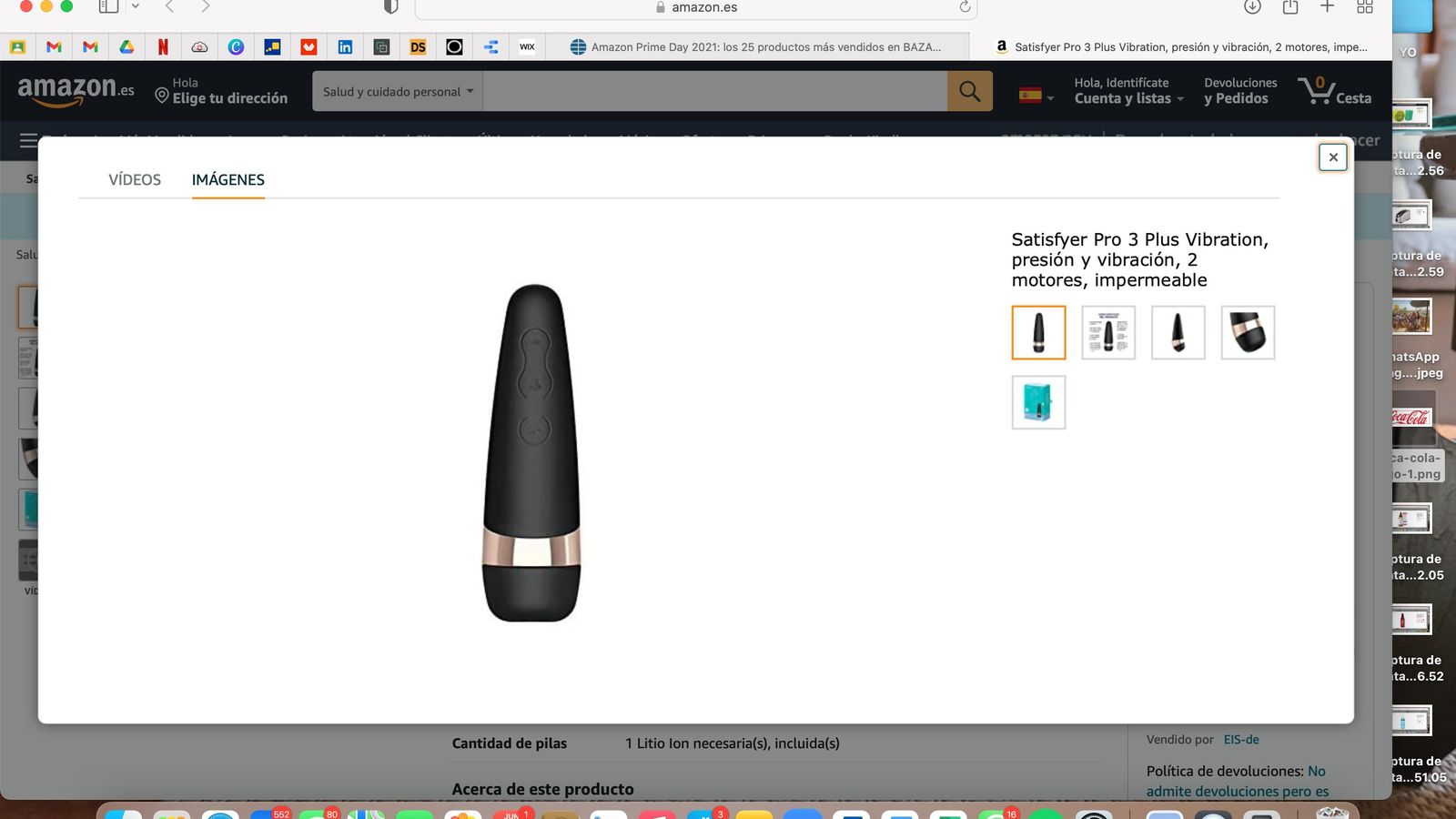Viewport: 1456px width, 819px height.
Task: Open the Canva bookmark
Action: coord(236,46)
